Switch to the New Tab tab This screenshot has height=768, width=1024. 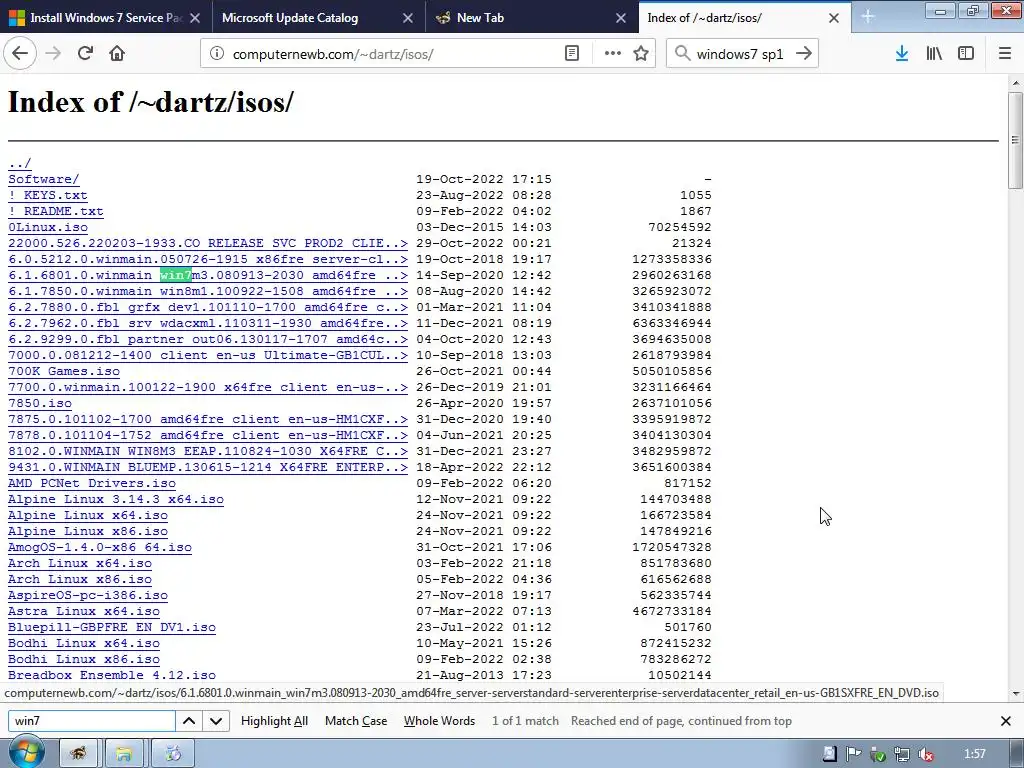click(532, 18)
